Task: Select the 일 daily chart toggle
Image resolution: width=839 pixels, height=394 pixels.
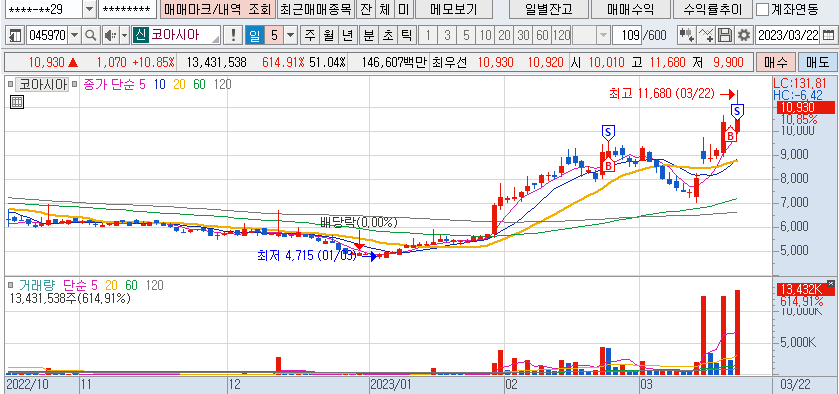Action: pos(255,36)
